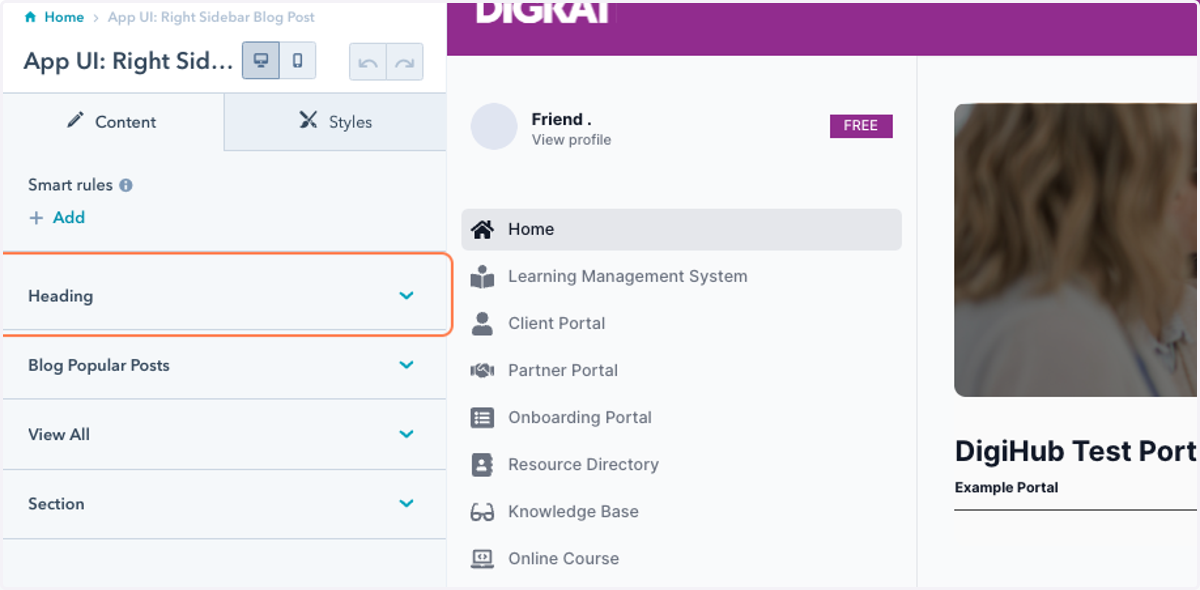Click the FREE badge button

tap(861, 126)
